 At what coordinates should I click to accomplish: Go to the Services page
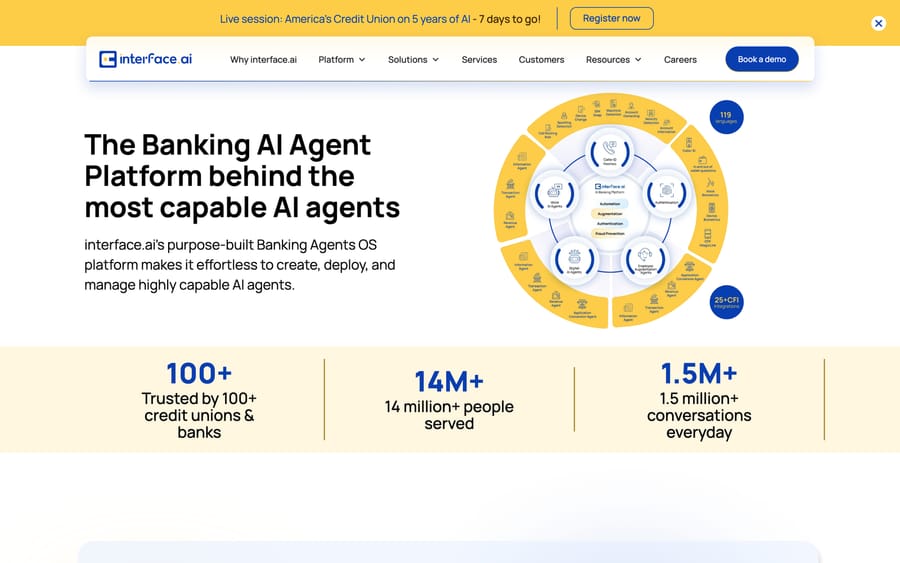coord(479,60)
